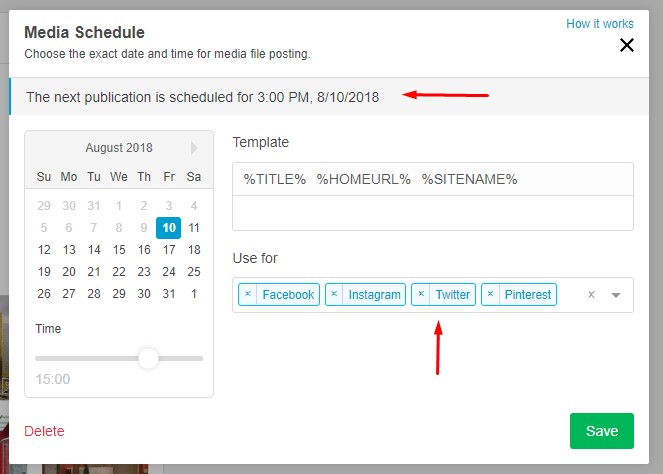Screen dimensions: 663x474
Task: Select the highlighted date 10
Action: click(169, 228)
